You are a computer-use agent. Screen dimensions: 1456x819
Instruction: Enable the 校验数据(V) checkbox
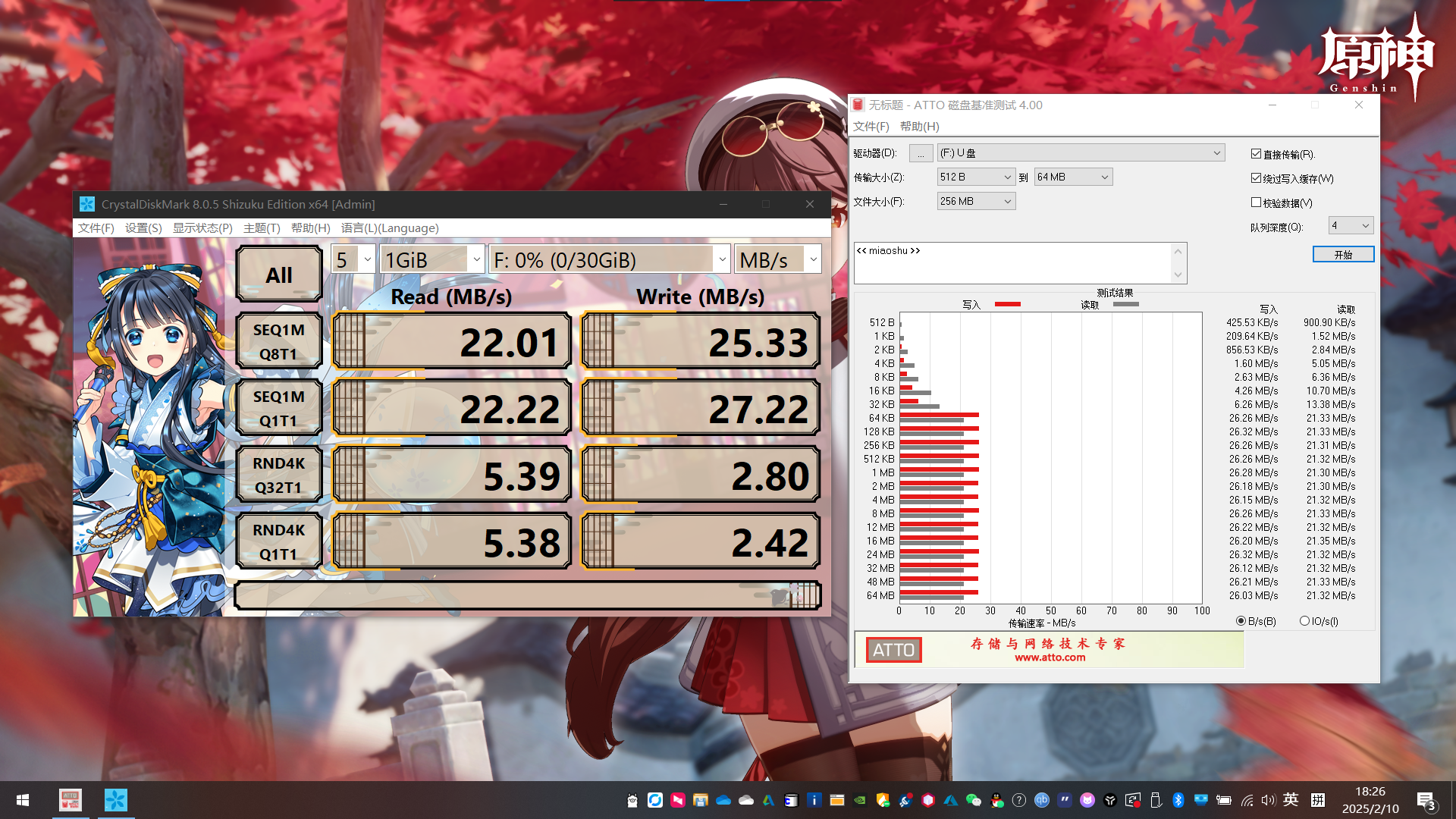coord(1256,202)
